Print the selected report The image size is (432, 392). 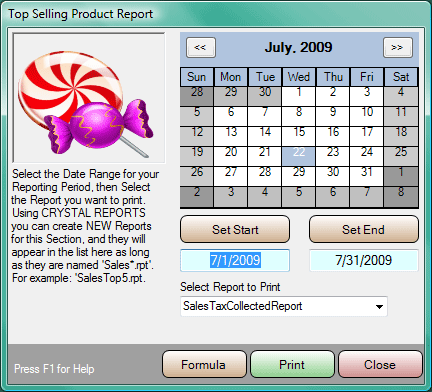coord(292,364)
